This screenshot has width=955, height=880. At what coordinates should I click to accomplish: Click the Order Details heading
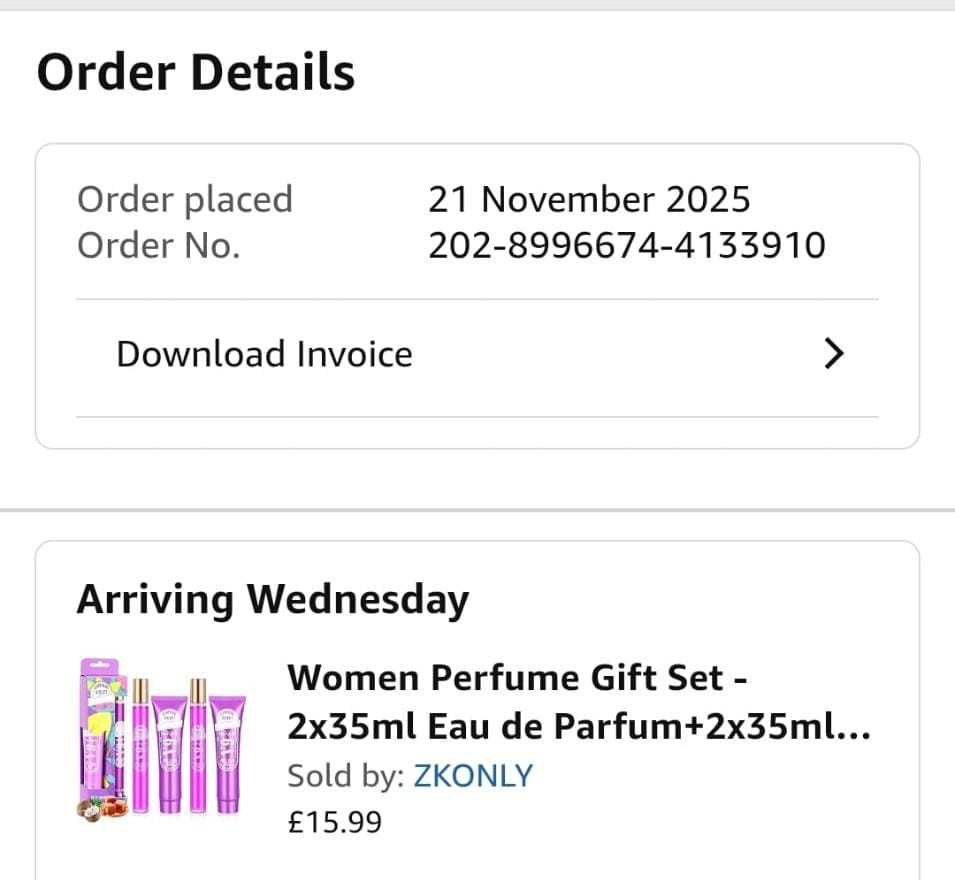tap(196, 73)
